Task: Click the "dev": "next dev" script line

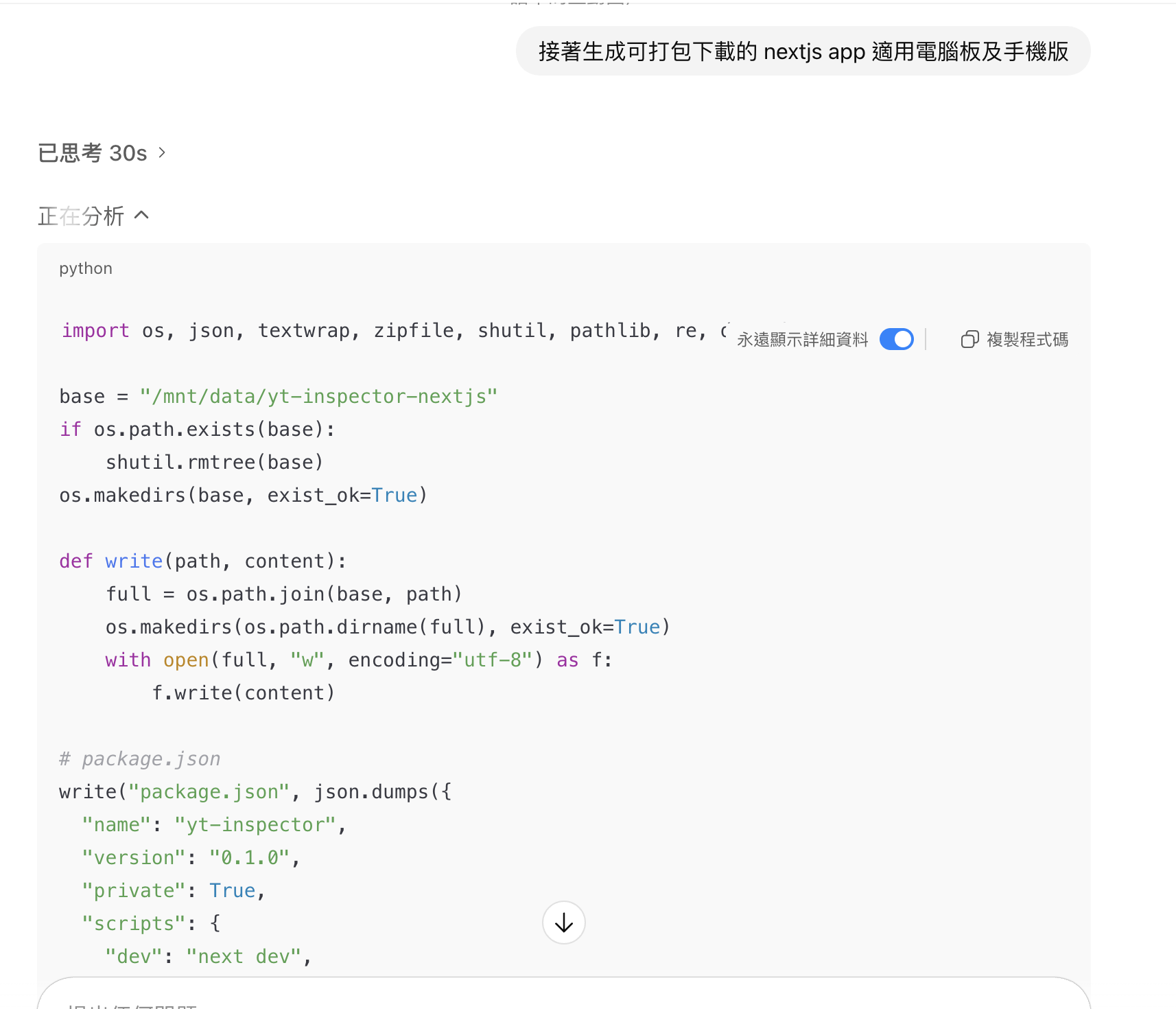Action: tap(209, 957)
